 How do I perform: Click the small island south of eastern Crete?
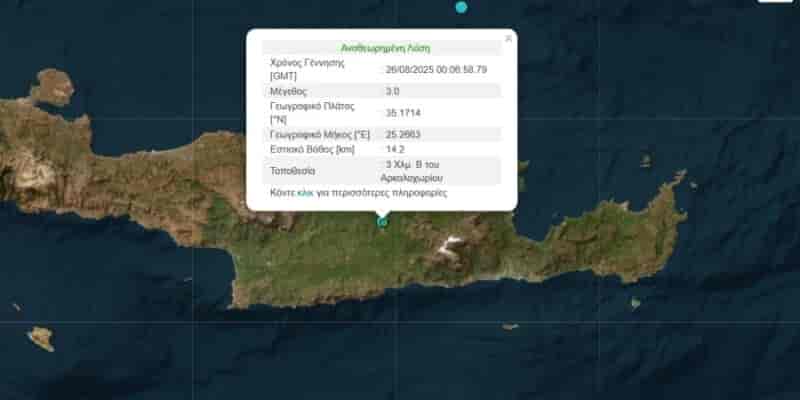coord(635,303)
